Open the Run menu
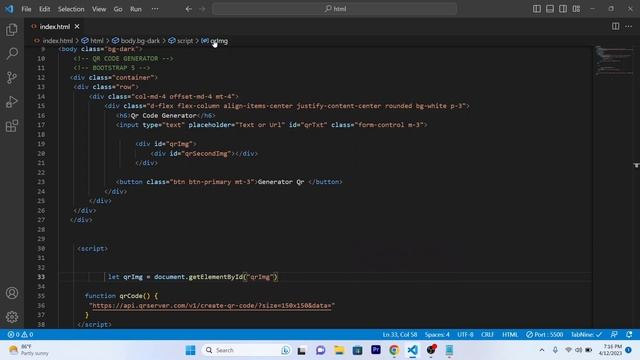640x360 pixels. [x=136, y=9]
